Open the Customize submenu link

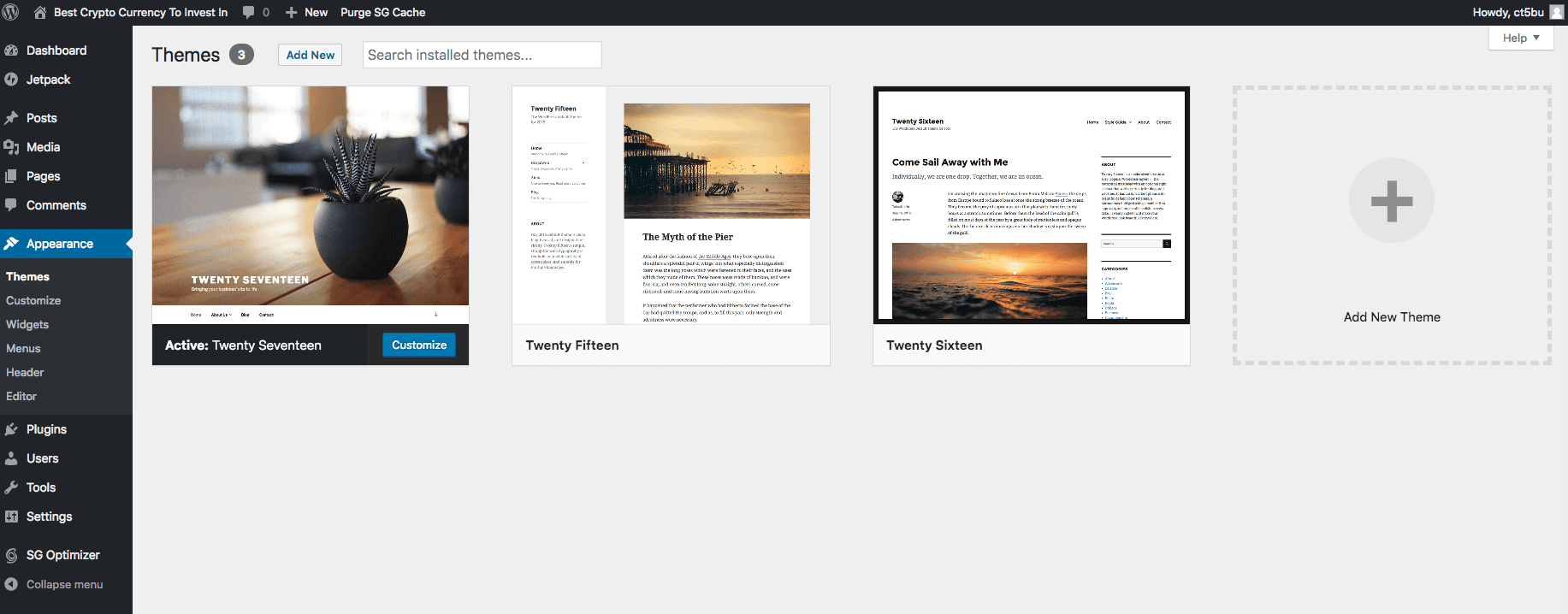pos(33,300)
